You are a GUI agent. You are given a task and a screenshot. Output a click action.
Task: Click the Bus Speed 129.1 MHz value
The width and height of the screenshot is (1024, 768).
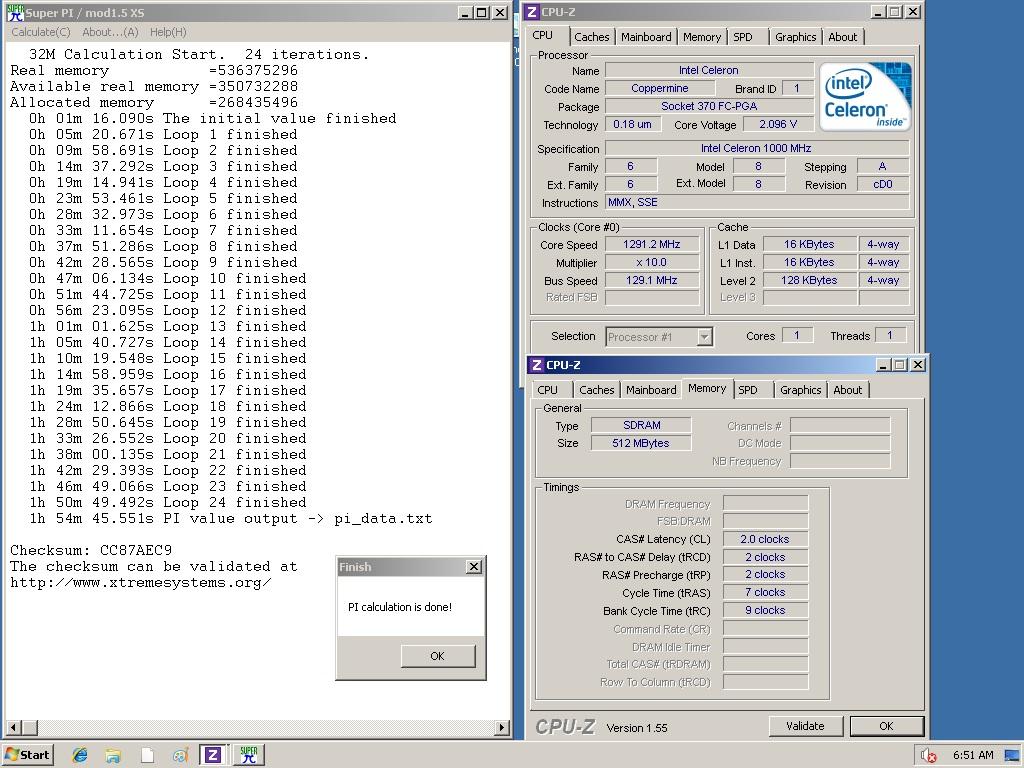pyautogui.click(x=652, y=280)
